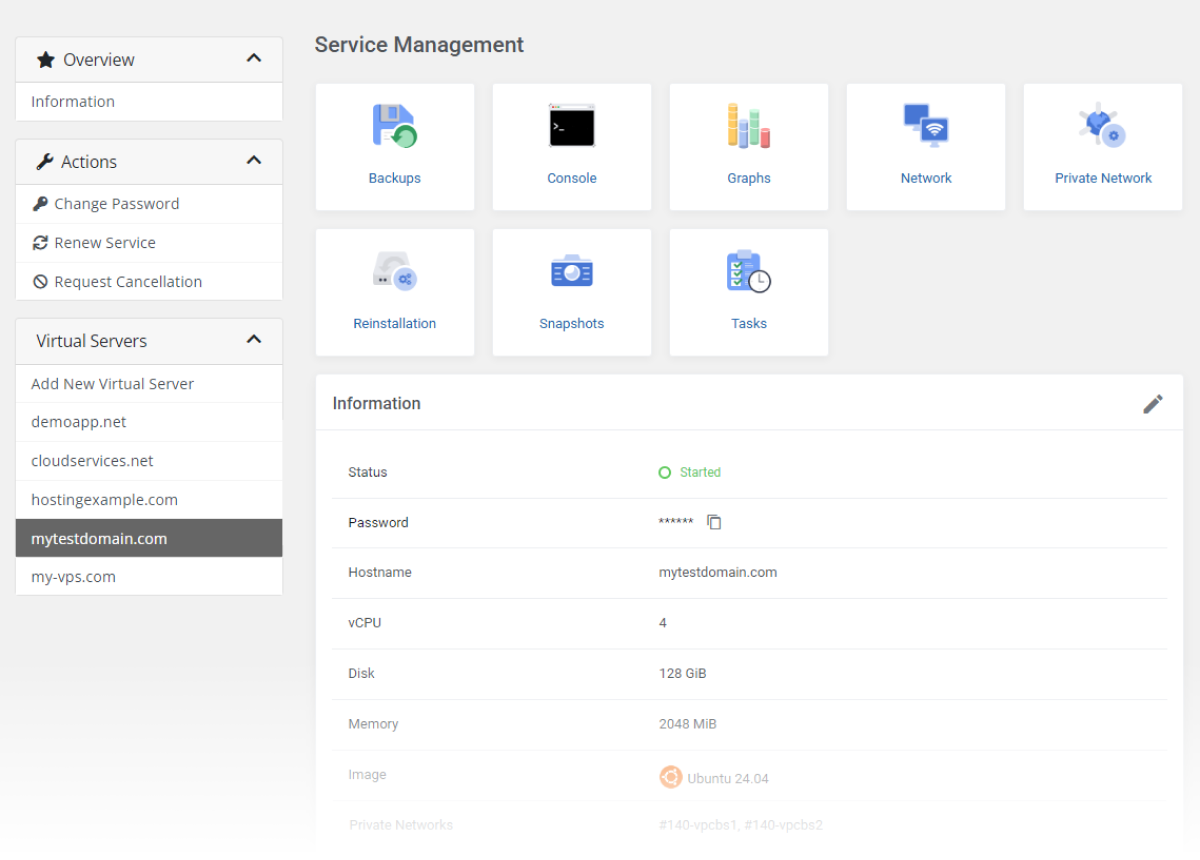Open Information in the Overview menu
1200x860 pixels.
[149, 102]
